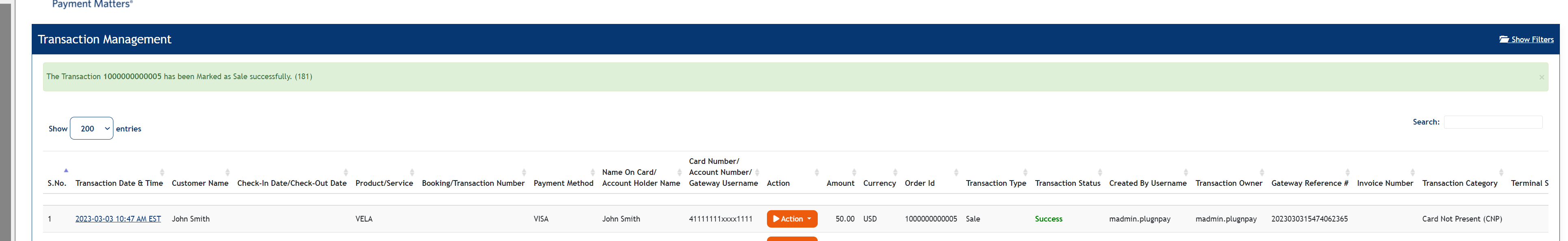Sort the table by S.No. column
1568x241 pixels.
(56, 183)
